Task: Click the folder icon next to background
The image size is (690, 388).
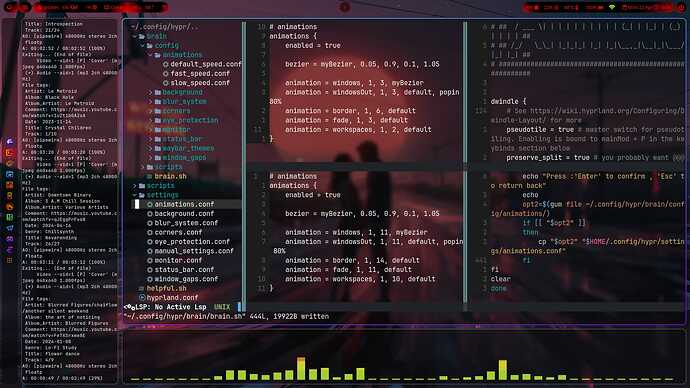Action: [158, 92]
